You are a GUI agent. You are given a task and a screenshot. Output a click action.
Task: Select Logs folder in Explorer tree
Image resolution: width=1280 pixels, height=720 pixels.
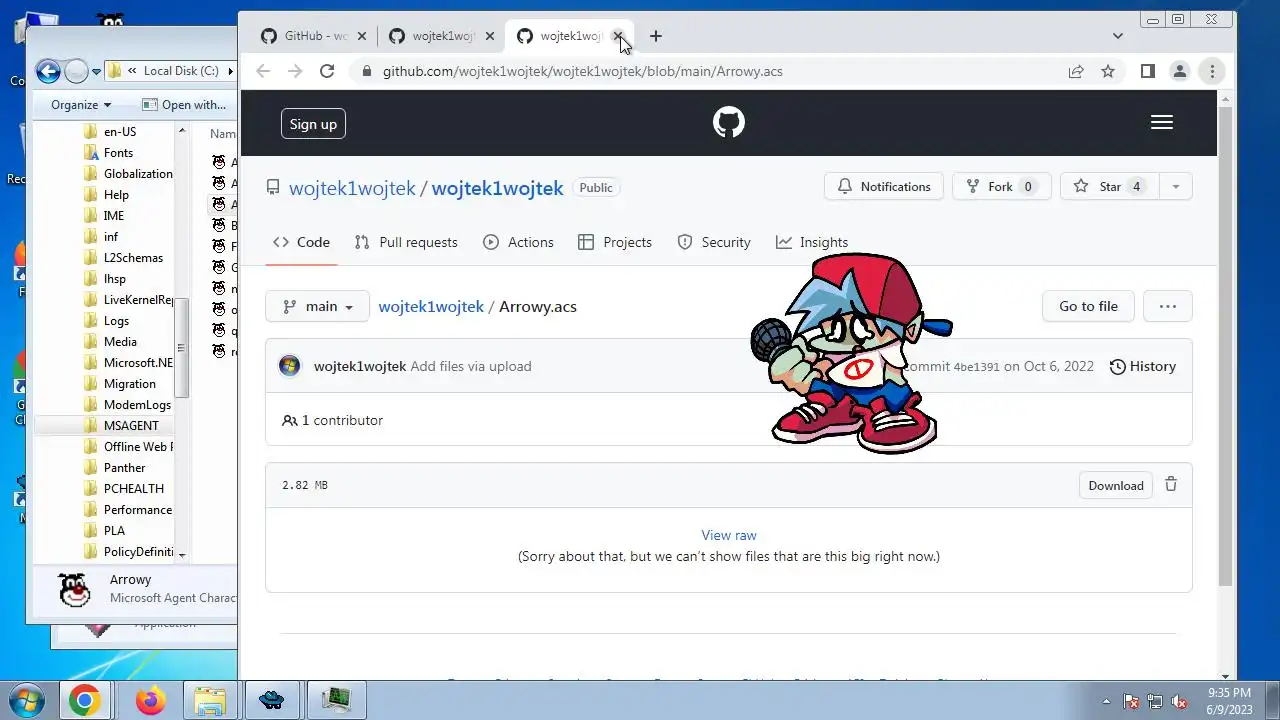tap(116, 320)
